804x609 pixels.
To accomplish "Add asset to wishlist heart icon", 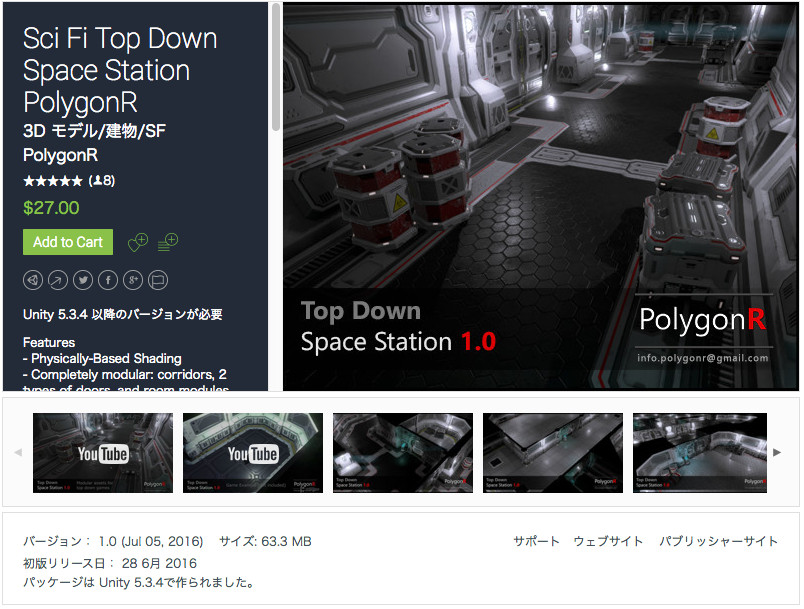I will [x=138, y=242].
